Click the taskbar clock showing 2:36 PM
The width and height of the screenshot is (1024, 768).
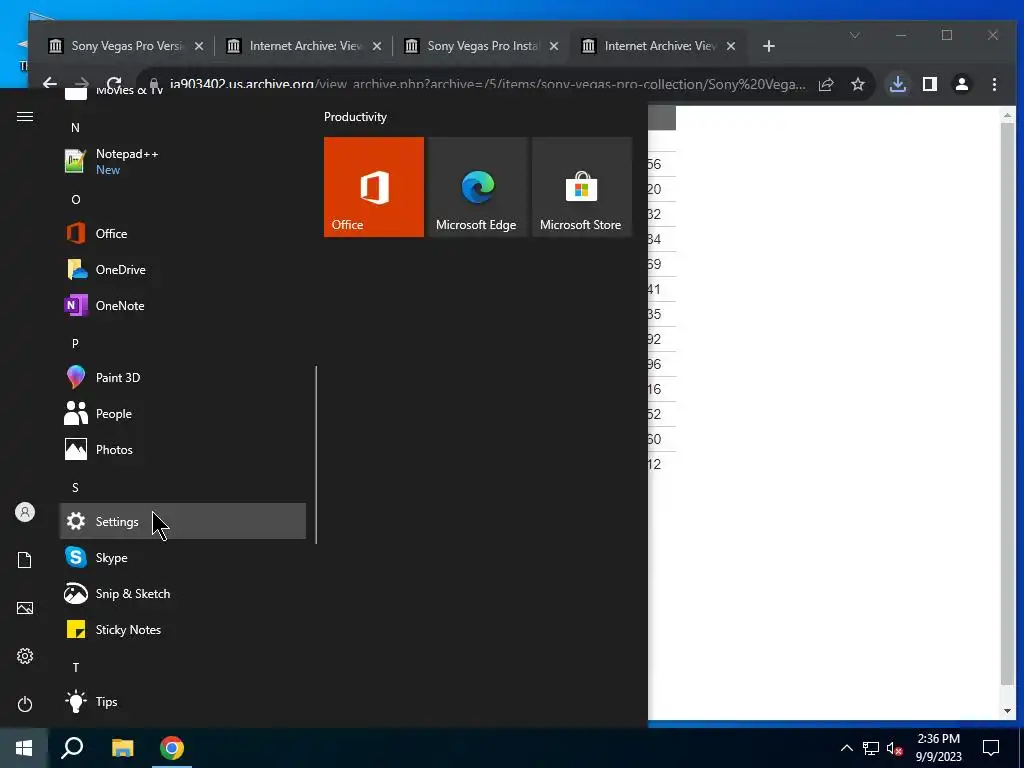coord(938,748)
